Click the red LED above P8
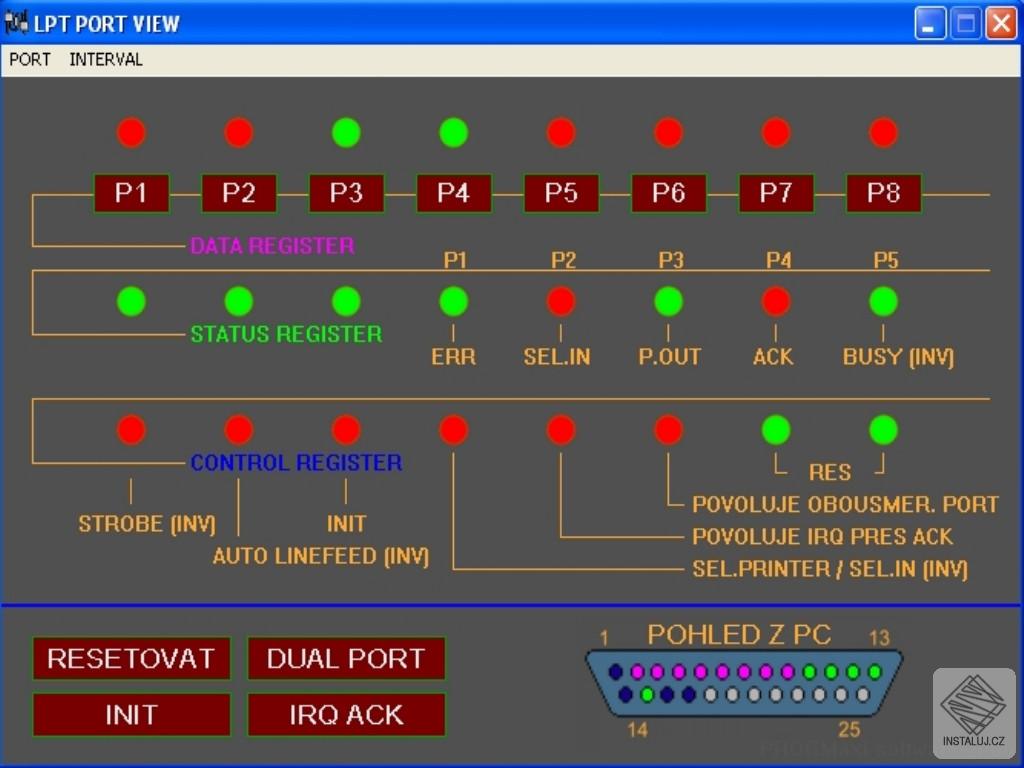 pos(884,133)
